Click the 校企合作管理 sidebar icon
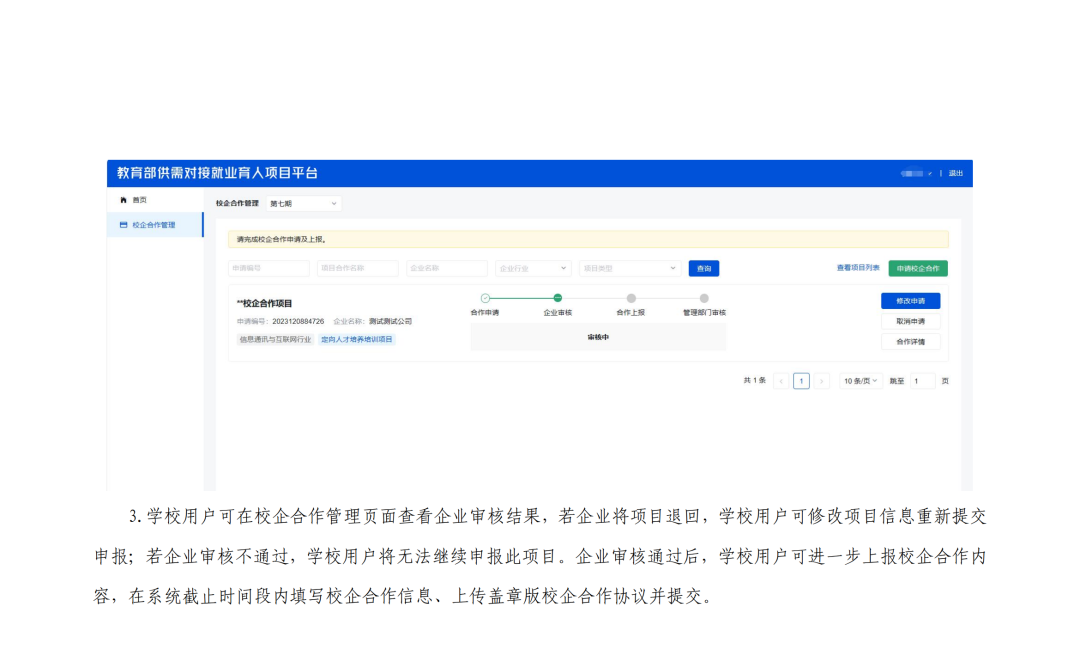The width and height of the screenshot is (1080, 669). [122, 224]
